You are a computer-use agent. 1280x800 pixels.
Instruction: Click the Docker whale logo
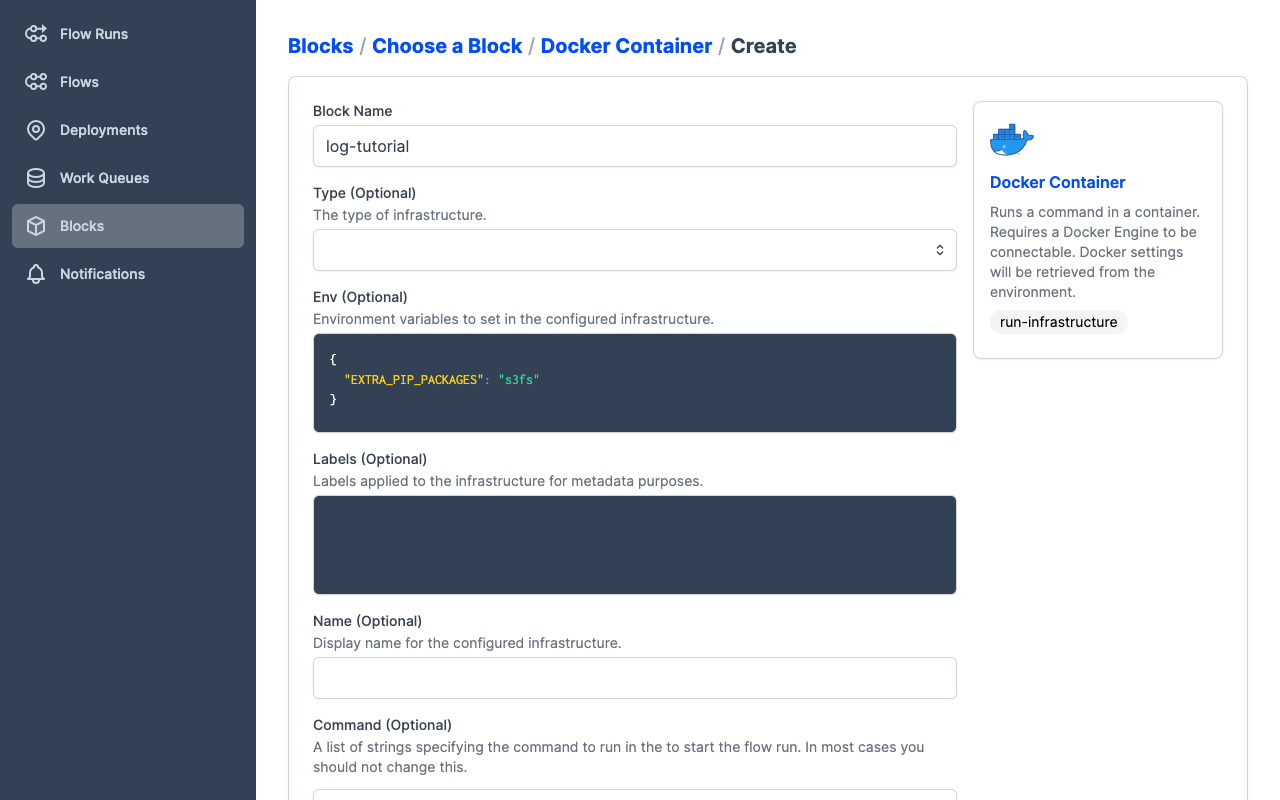coord(1011,140)
